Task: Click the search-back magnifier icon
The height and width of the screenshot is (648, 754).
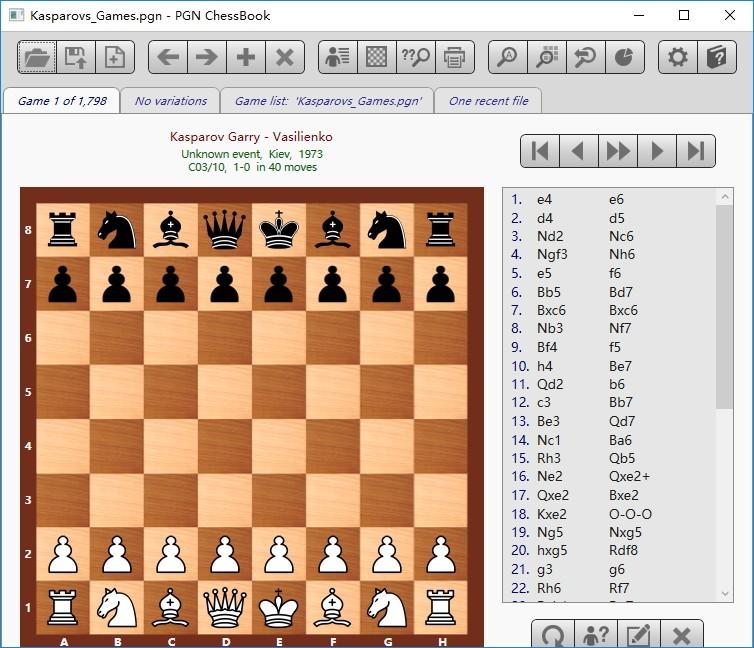Action: tap(586, 57)
